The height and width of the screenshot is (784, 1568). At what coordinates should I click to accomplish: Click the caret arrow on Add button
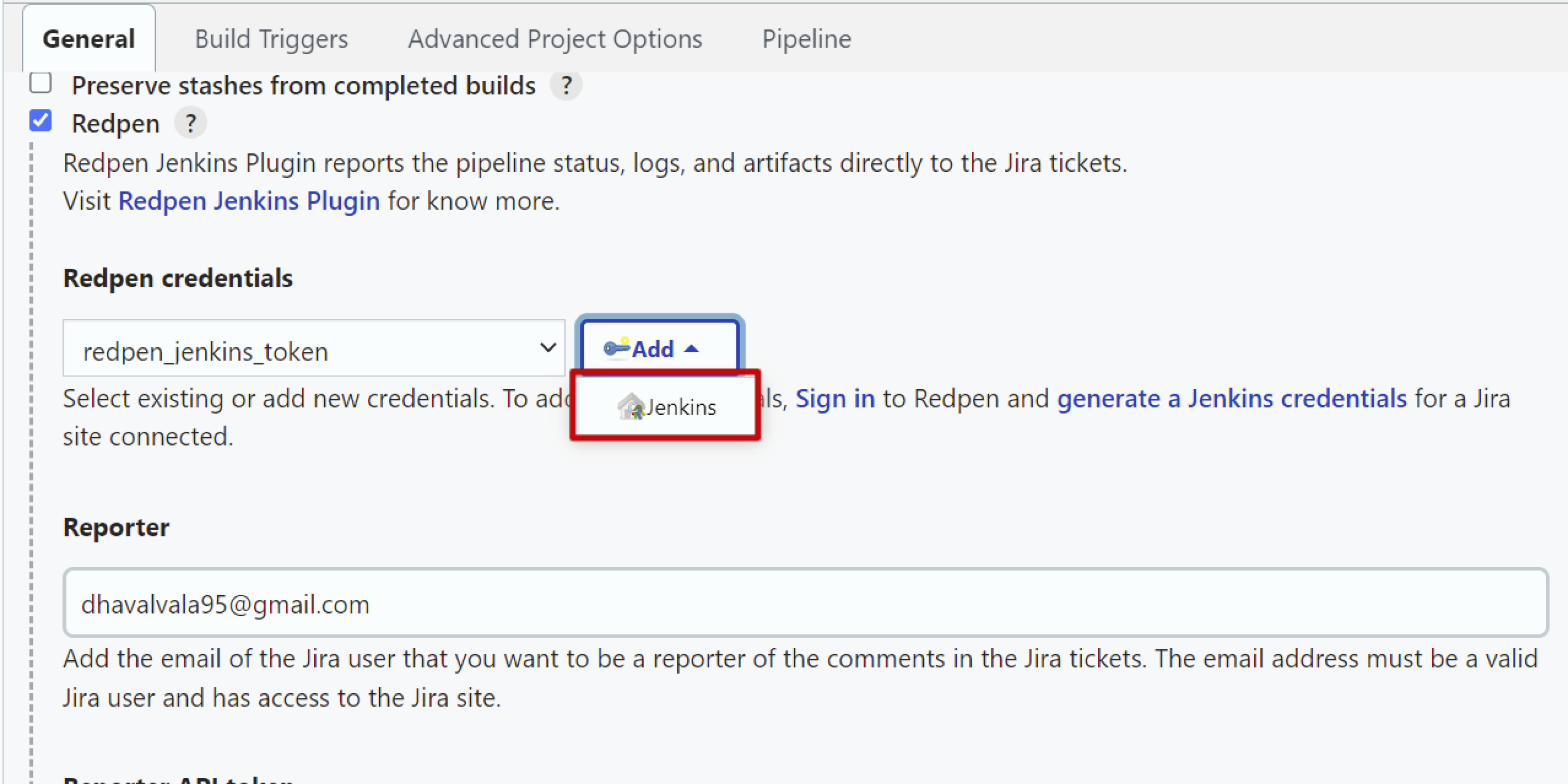[691, 349]
